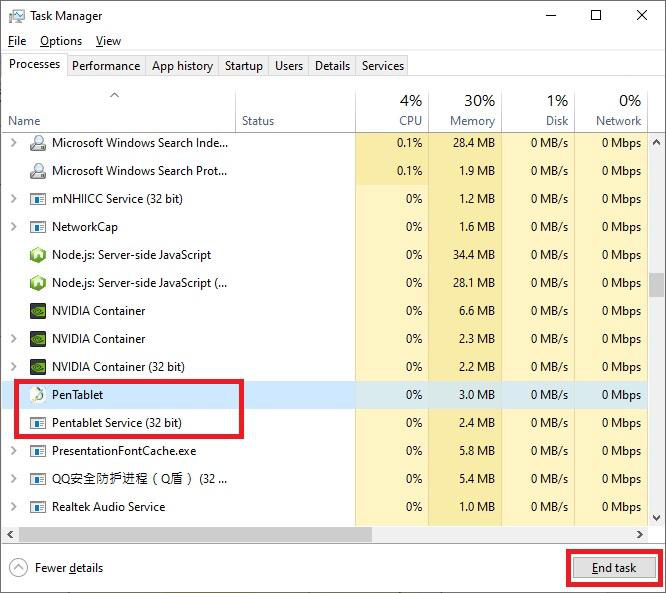Click the 28.4 MB memory value

[474, 143]
